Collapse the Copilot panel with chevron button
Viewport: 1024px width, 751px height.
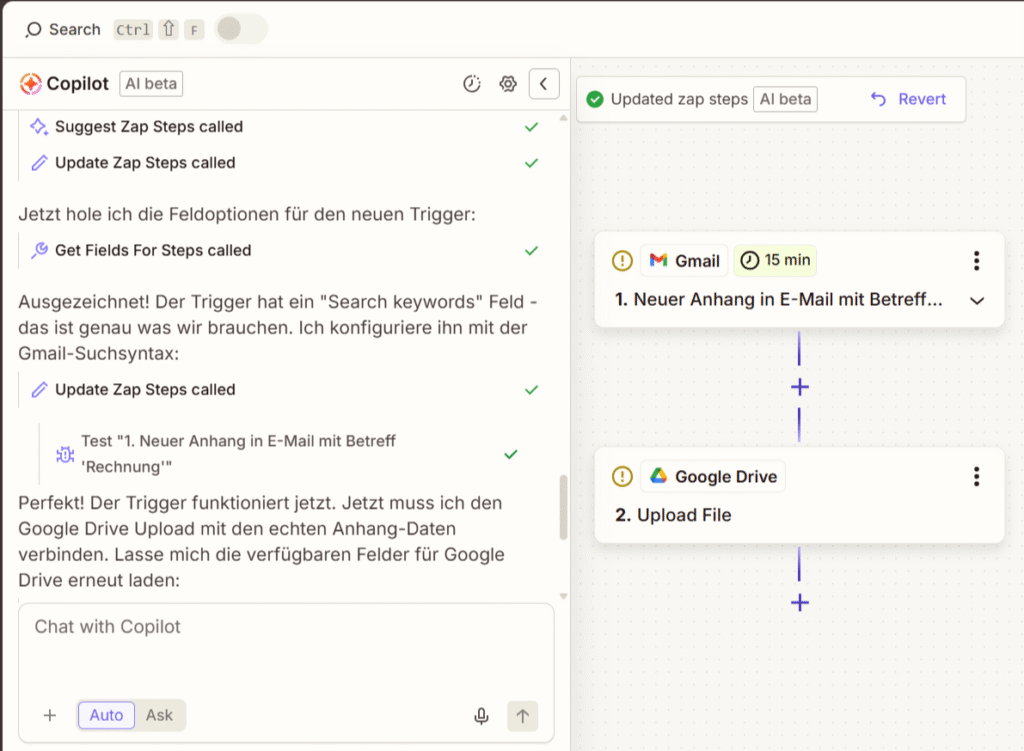coord(543,84)
